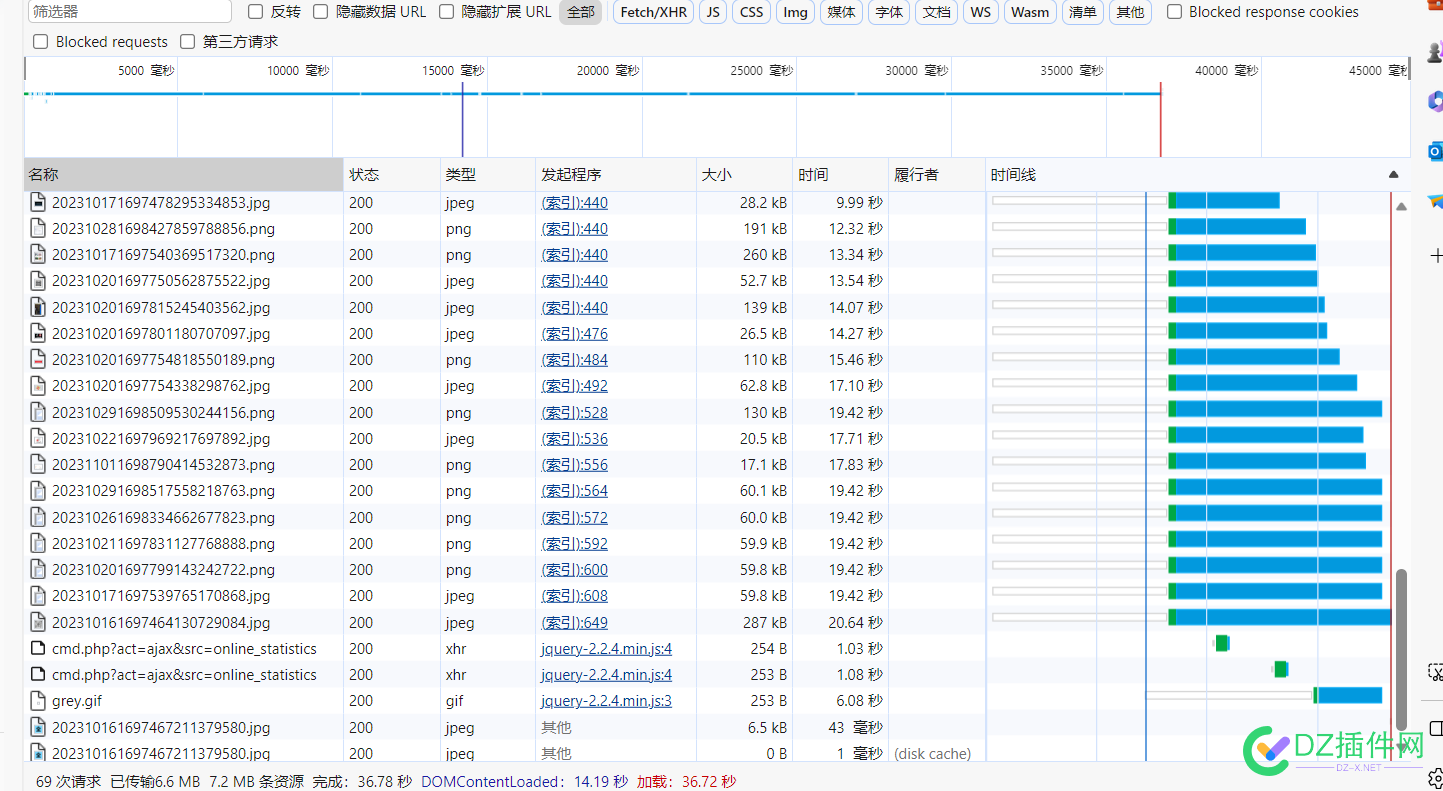The image size is (1443, 791).
Task: Show only Img requests
Action: [796, 12]
